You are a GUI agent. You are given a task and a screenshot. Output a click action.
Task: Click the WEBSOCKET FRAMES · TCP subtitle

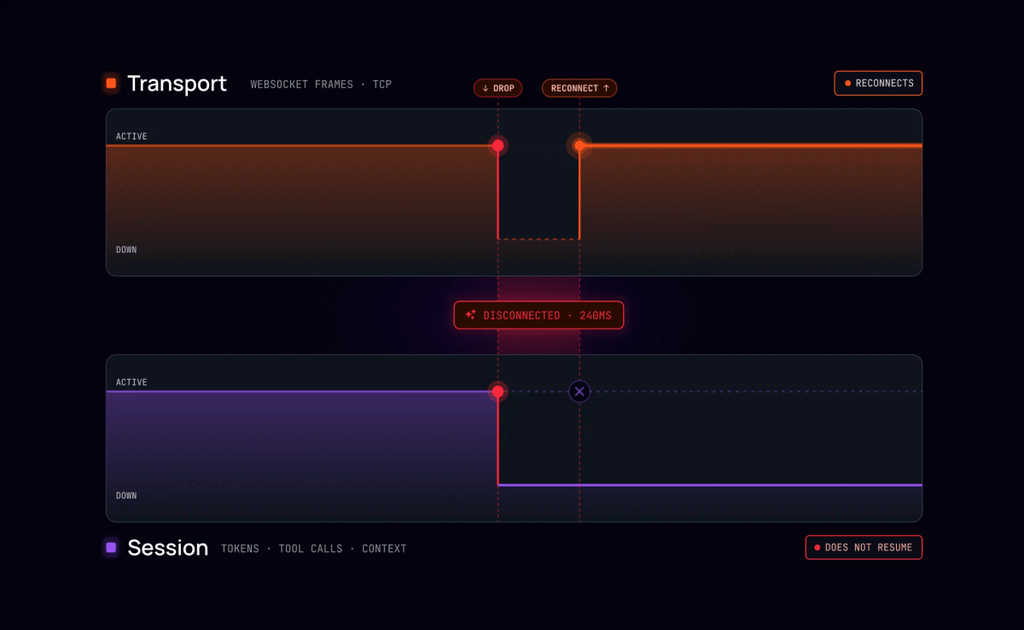pyautogui.click(x=321, y=84)
